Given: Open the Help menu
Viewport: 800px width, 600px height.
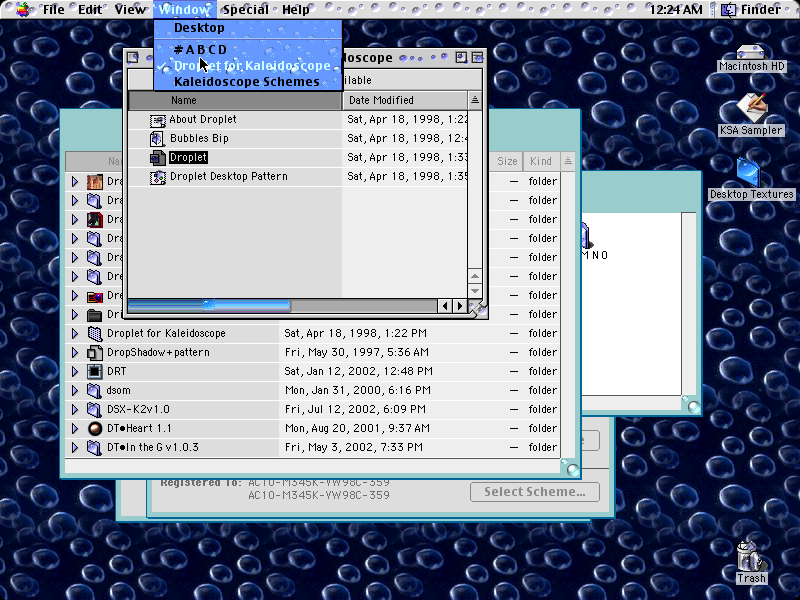Looking at the screenshot, I should click(295, 9).
